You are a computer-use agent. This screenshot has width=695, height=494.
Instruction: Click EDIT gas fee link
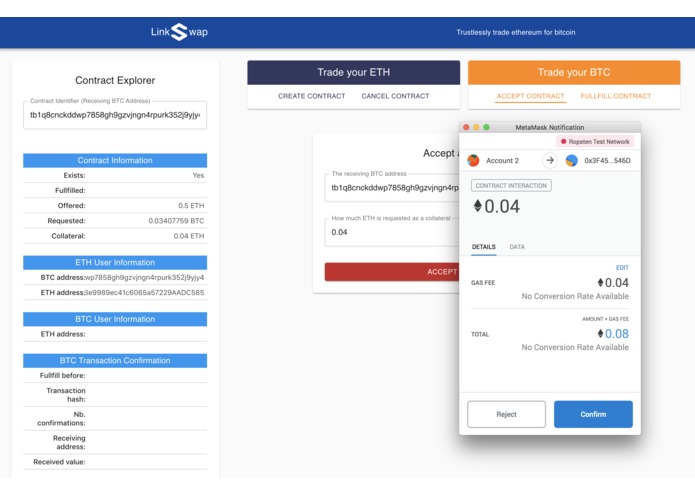pyautogui.click(x=622, y=268)
